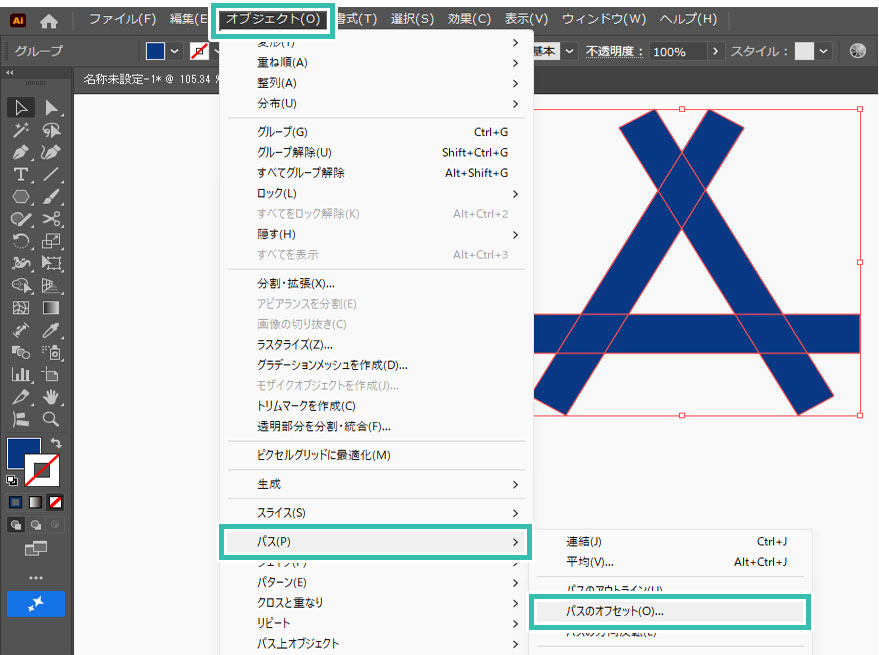Expand the opacity 100% dropdown arrow

(716, 51)
